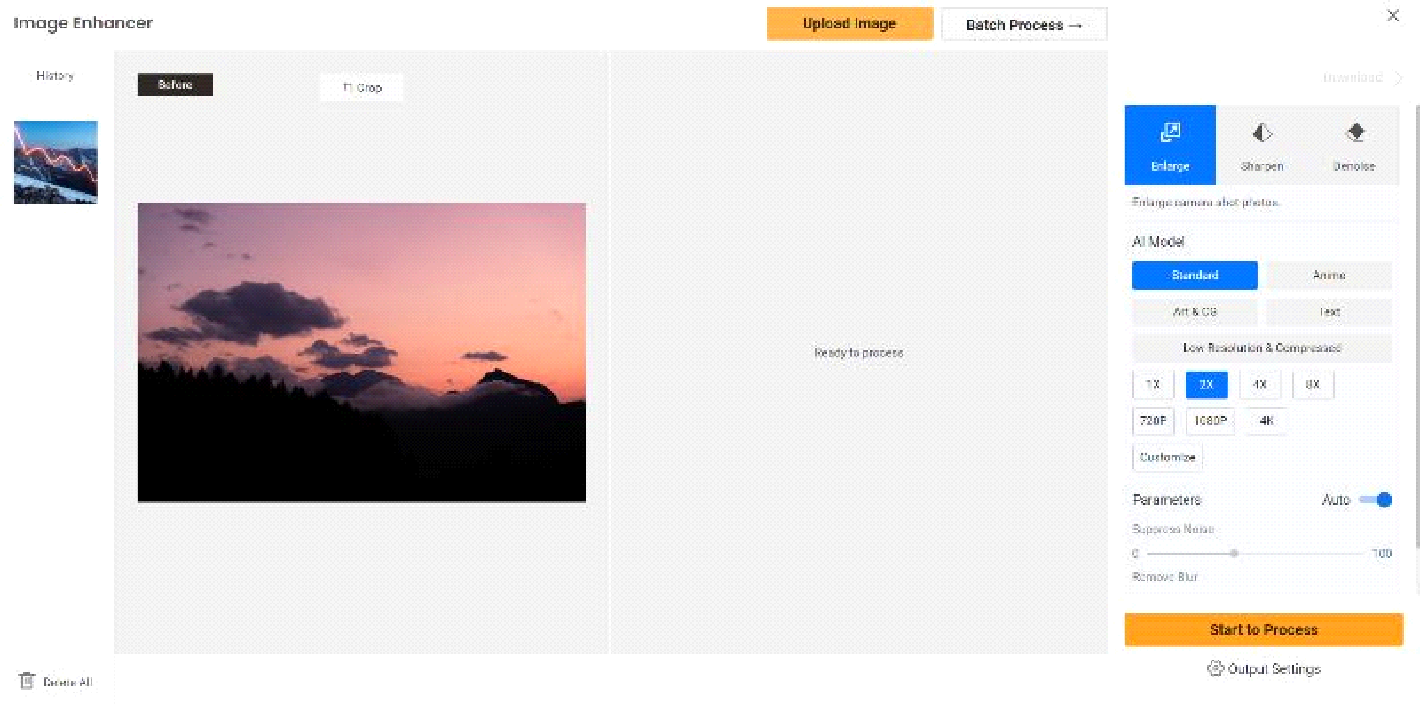Screen dimensions: 1420x704
Task: Open Output Settings gear icon
Action: click(x=1216, y=669)
